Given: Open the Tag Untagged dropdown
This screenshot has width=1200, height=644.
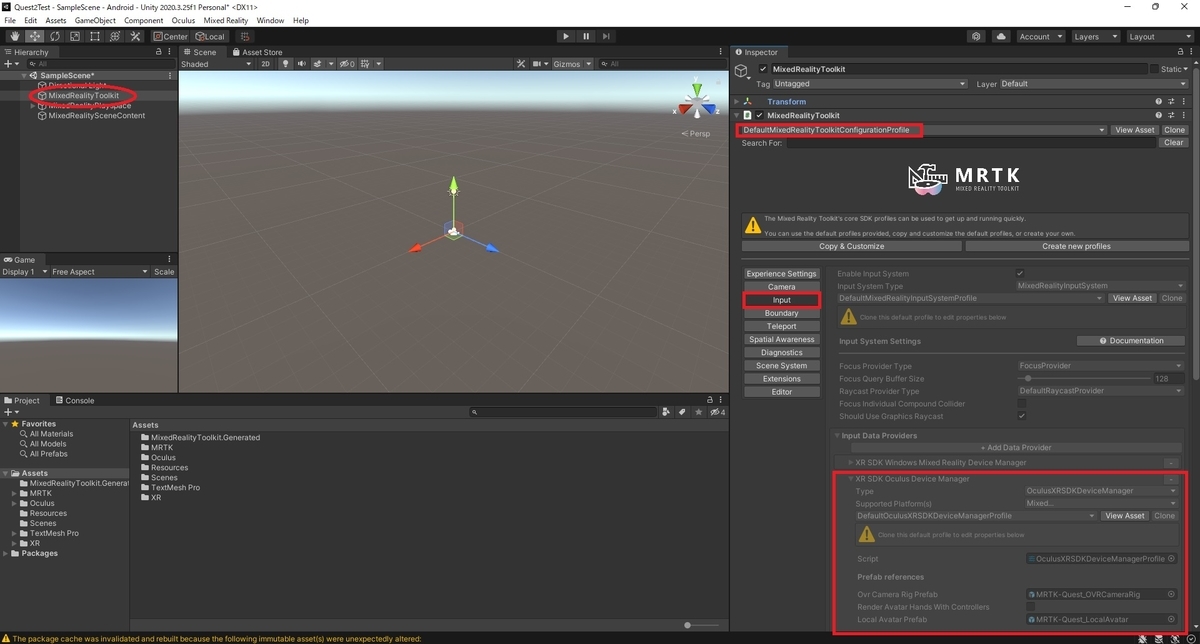Looking at the screenshot, I should point(869,84).
